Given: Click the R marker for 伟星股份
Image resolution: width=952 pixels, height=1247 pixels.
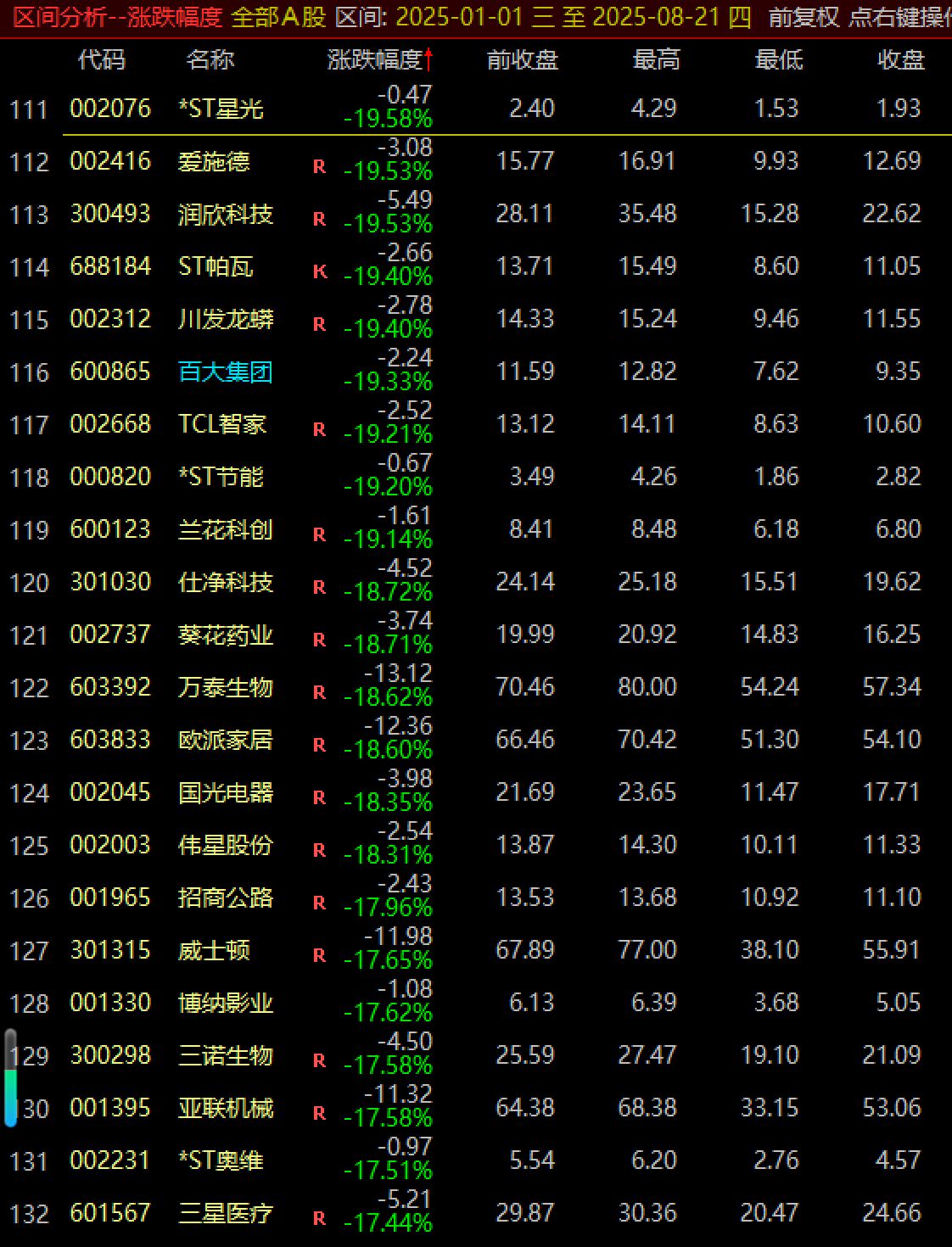Looking at the screenshot, I should (319, 851).
